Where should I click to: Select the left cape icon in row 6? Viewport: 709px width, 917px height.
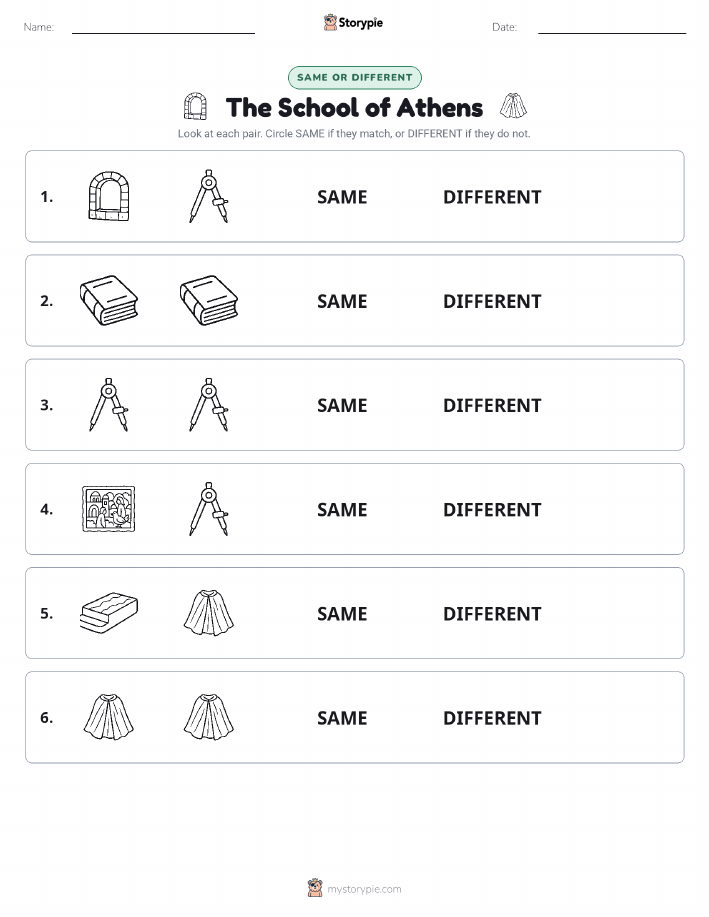pos(109,717)
